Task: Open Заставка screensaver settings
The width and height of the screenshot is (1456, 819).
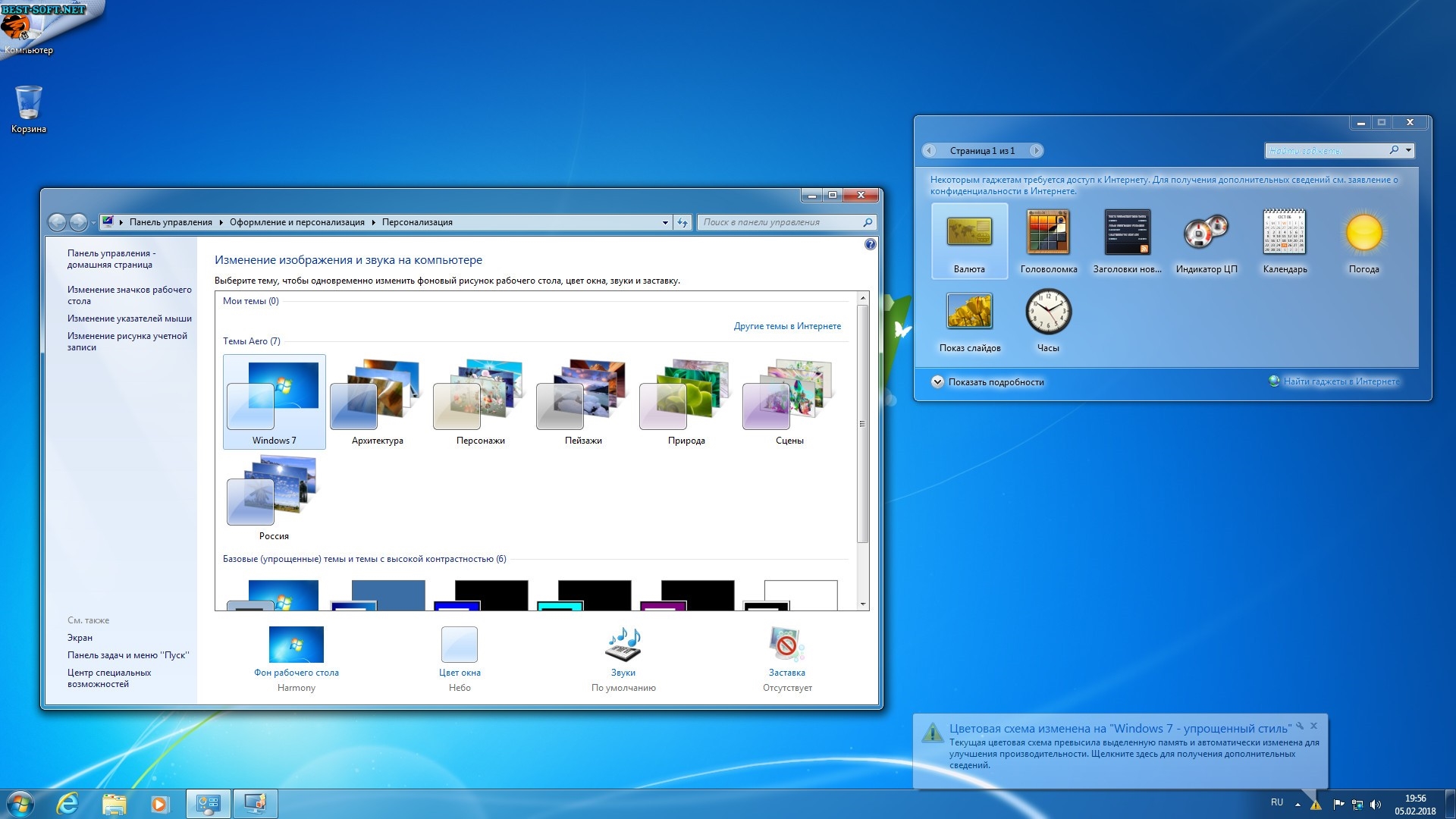Action: coord(786,645)
